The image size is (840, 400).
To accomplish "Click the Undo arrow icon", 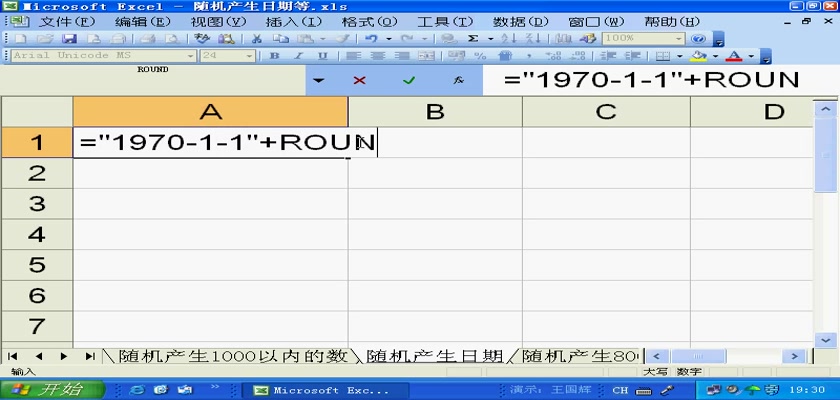I will (x=370, y=38).
